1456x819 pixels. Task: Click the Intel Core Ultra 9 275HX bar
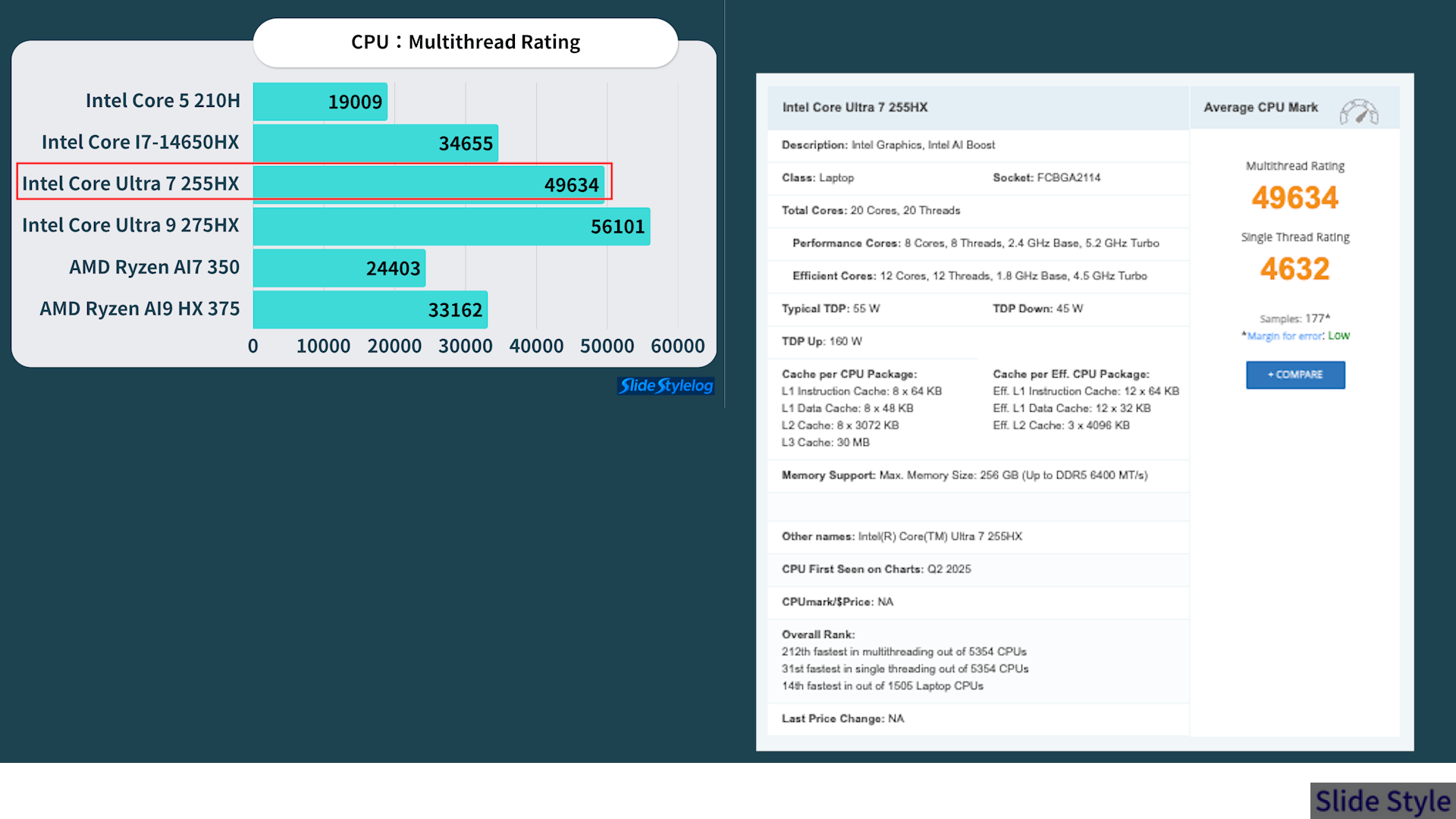tap(451, 226)
